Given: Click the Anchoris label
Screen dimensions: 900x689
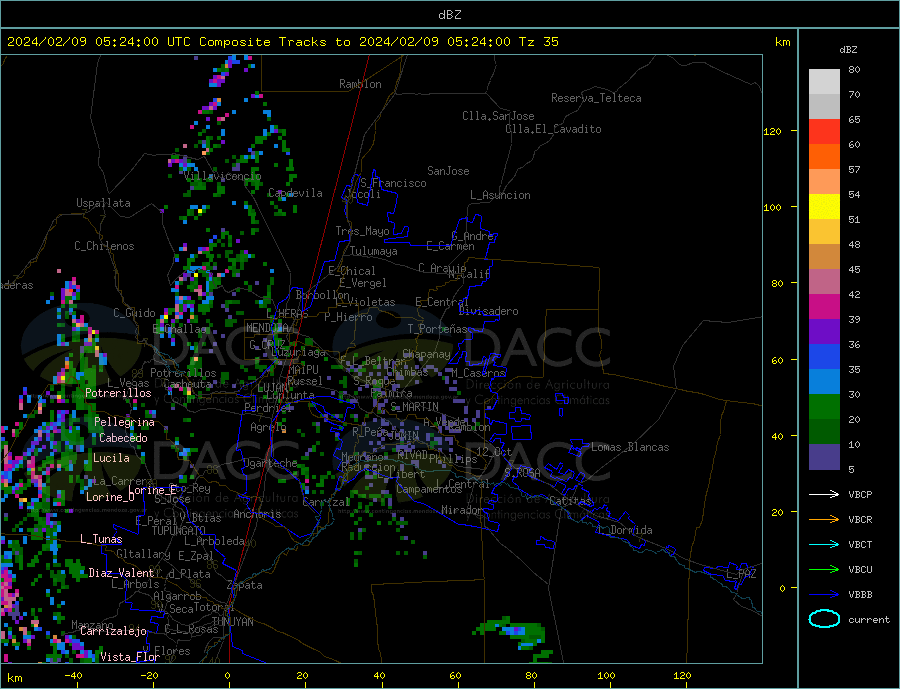Looking at the screenshot, I should pos(257,514).
